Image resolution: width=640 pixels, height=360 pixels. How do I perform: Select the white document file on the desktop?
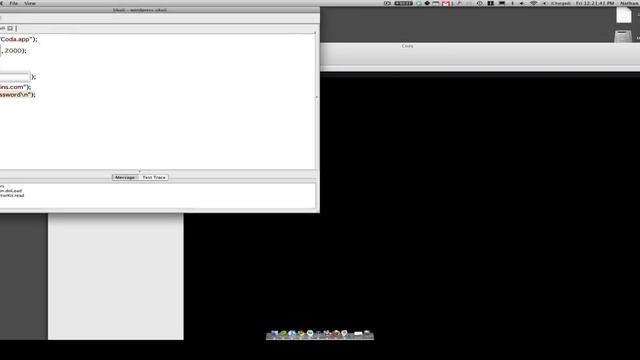[624, 15]
